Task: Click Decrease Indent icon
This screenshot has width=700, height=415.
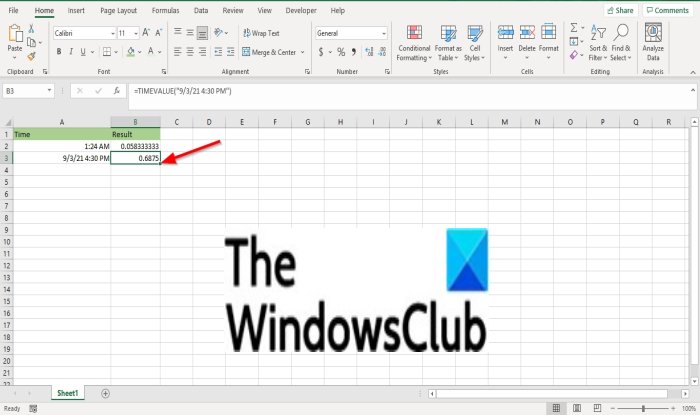Action: [218, 52]
